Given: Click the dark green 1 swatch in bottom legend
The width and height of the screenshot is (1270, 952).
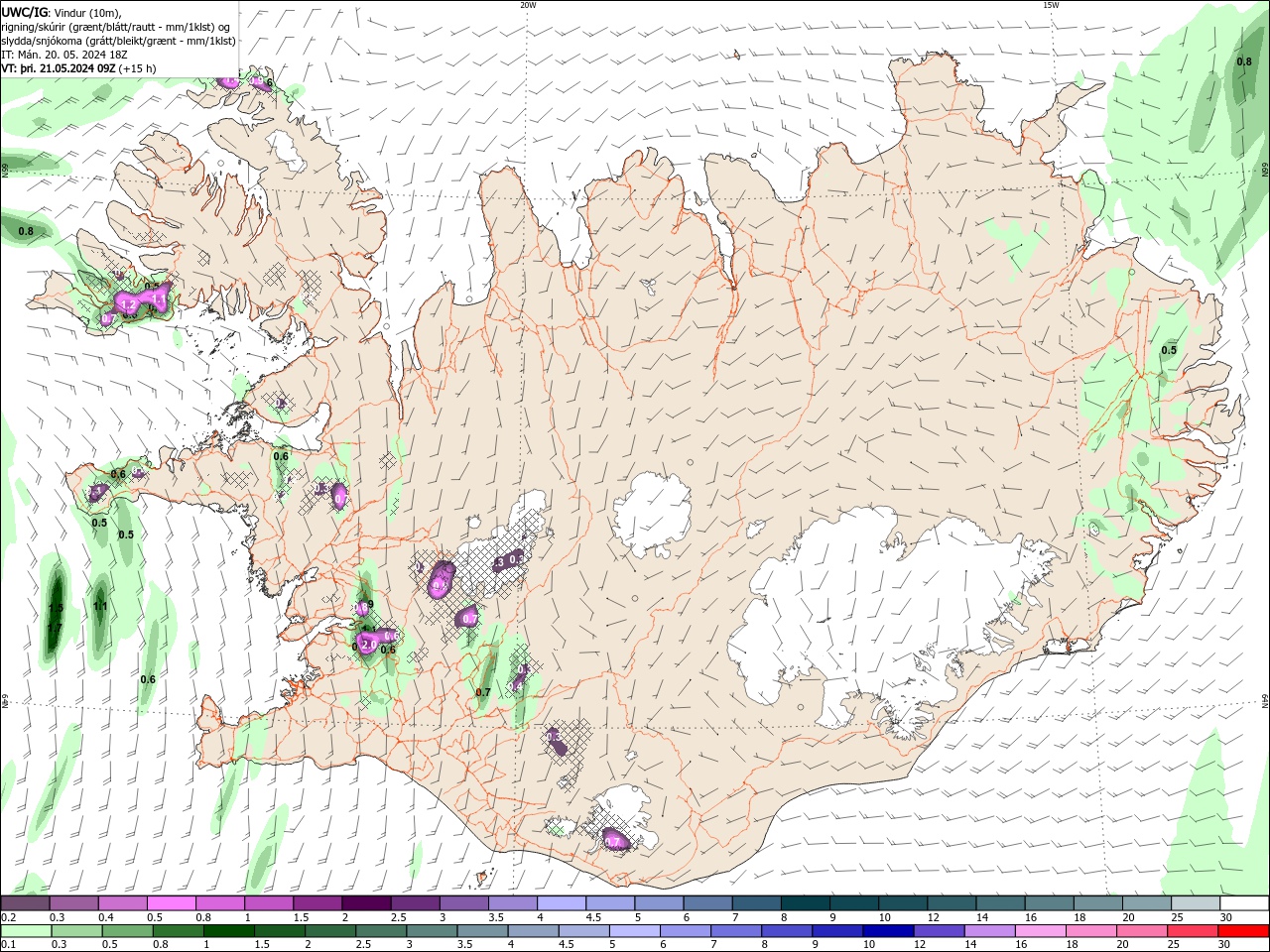Looking at the screenshot, I should (228, 931).
